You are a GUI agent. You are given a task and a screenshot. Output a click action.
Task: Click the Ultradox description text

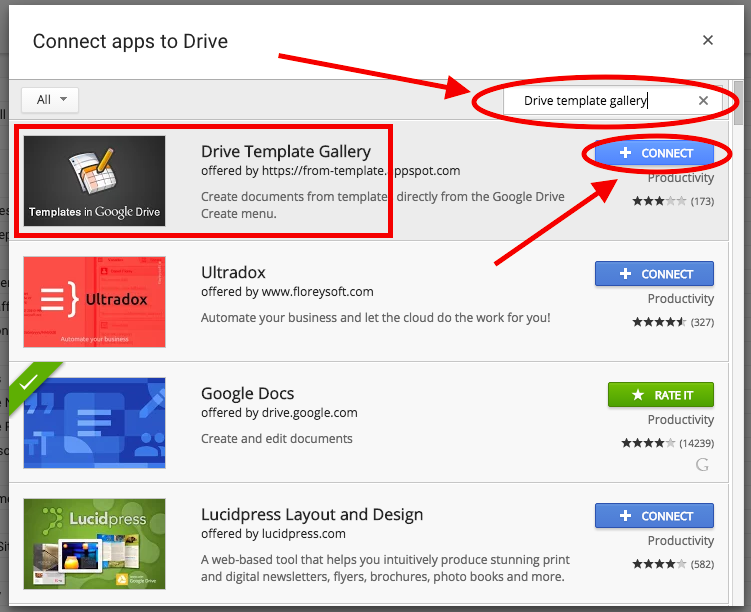[x=376, y=318]
